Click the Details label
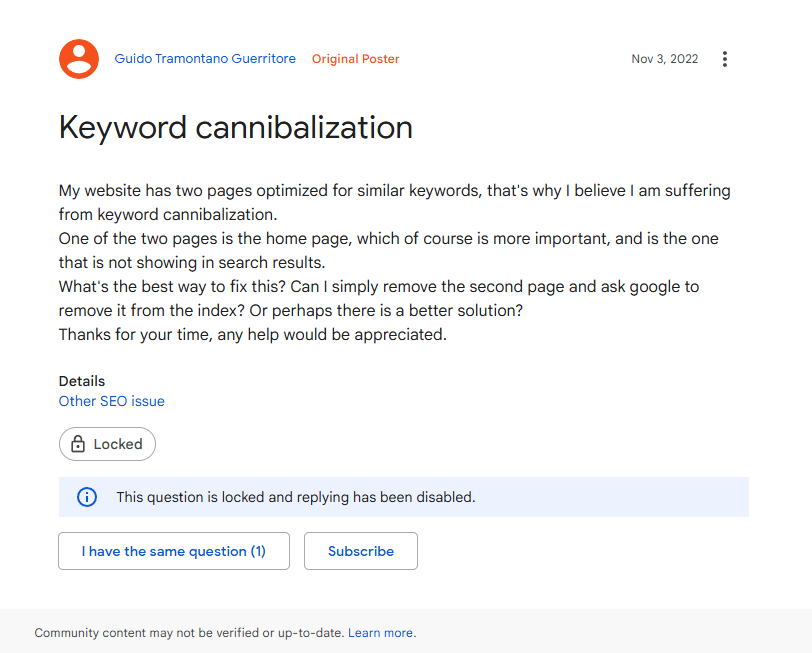This screenshot has height=653, width=812. click(x=82, y=381)
